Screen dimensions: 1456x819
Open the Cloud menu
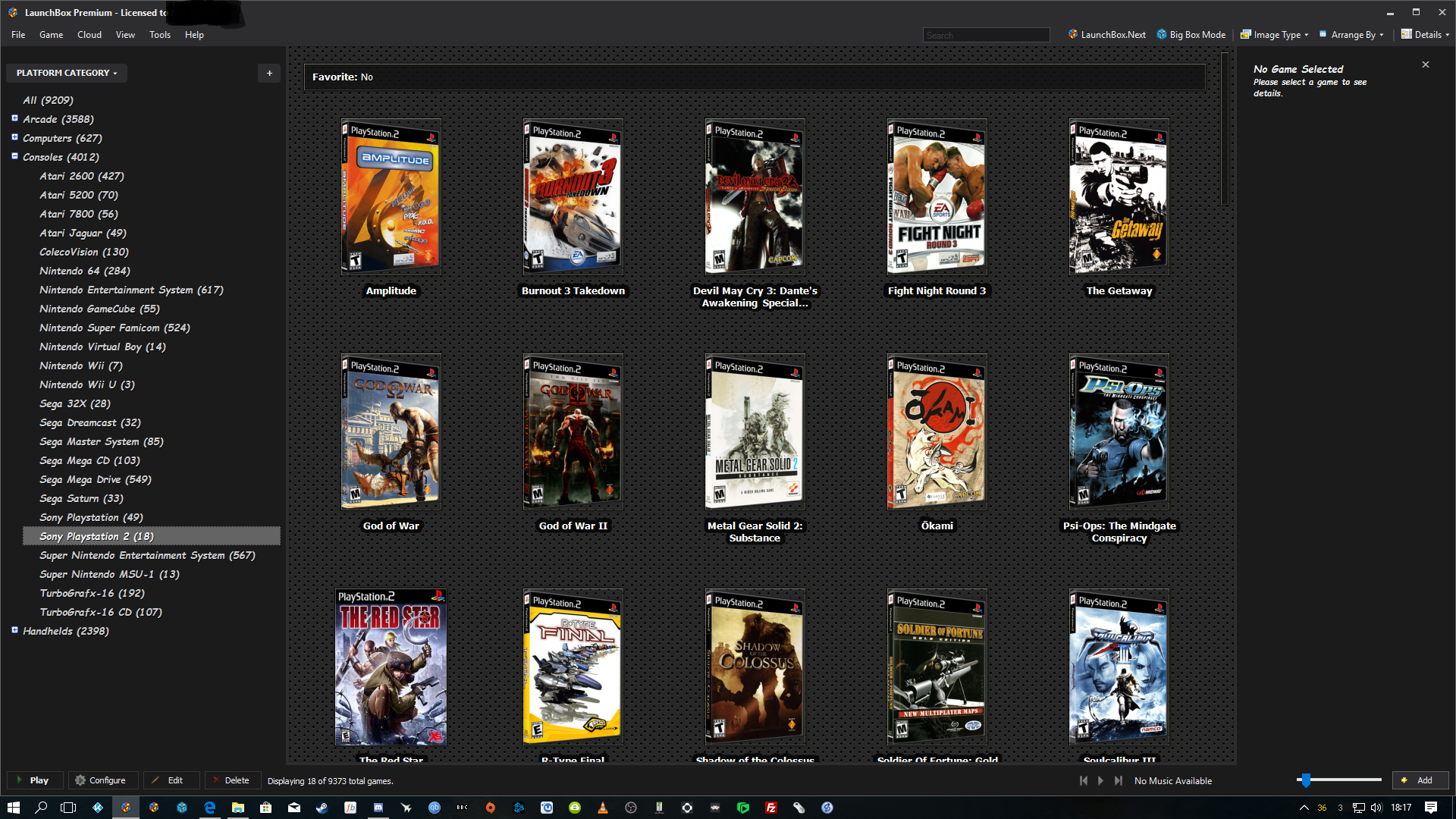coord(89,35)
